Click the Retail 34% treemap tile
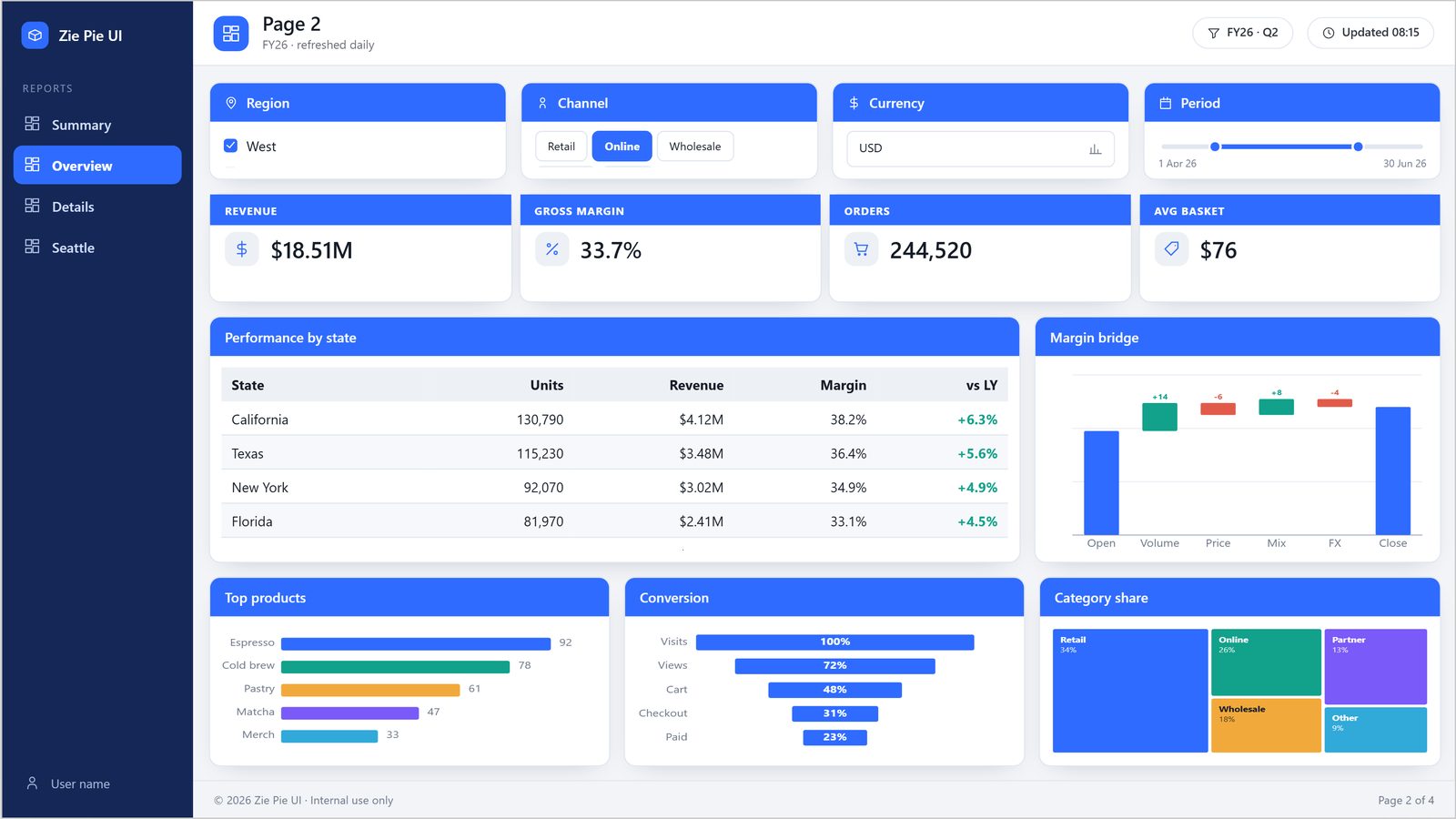Image resolution: width=1456 pixels, height=819 pixels. coord(1130,691)
